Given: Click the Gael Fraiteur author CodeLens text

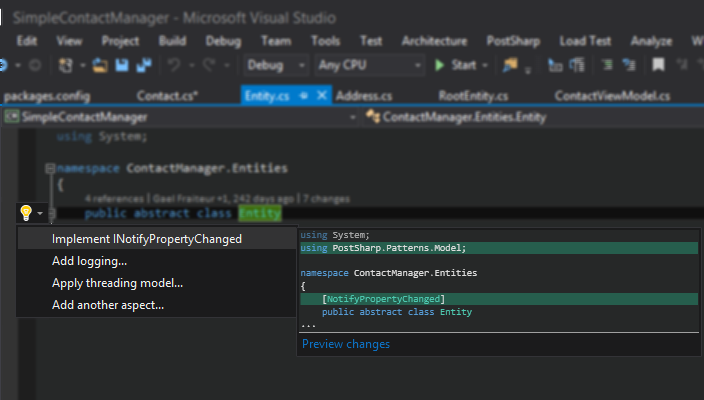Looking at the screenshot, I should (184, 198).
